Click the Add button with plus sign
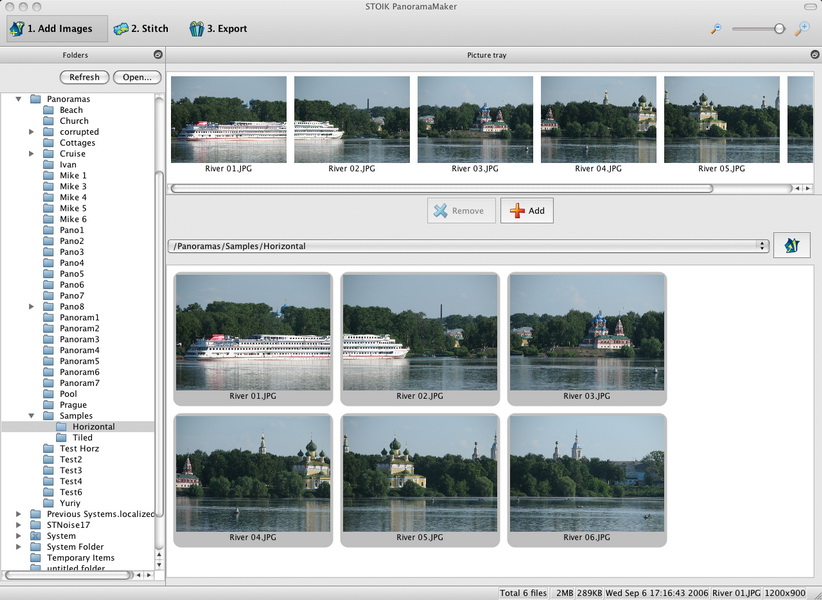This screenshot has height=600, width=822. tap(527, 211)
